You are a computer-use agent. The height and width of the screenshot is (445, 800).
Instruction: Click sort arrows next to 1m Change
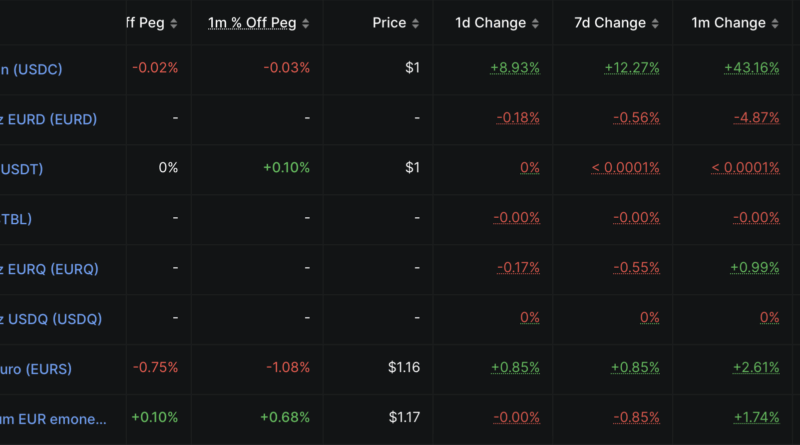click(775, 23)
